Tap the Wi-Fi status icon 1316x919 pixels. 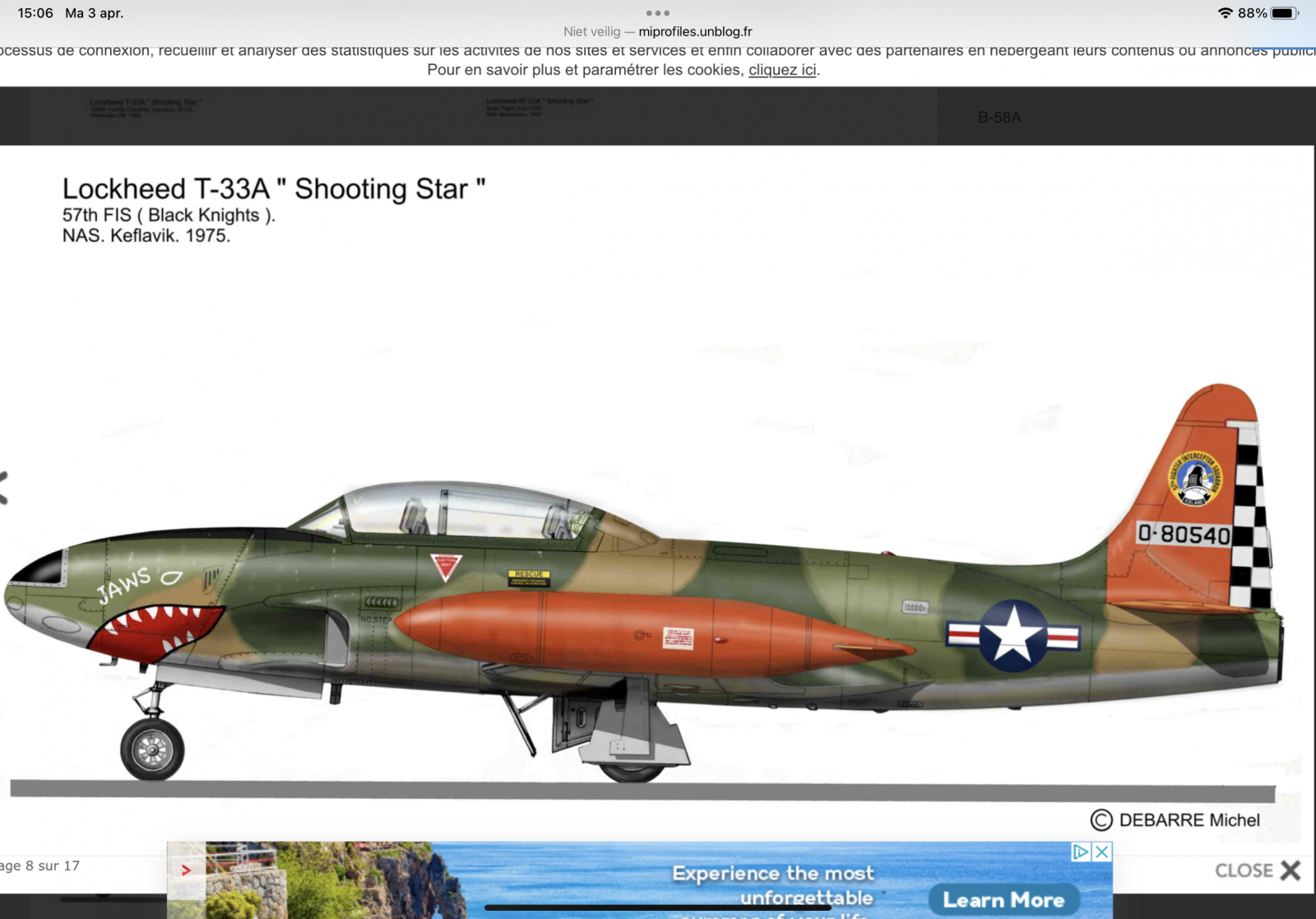(1225, 13)
